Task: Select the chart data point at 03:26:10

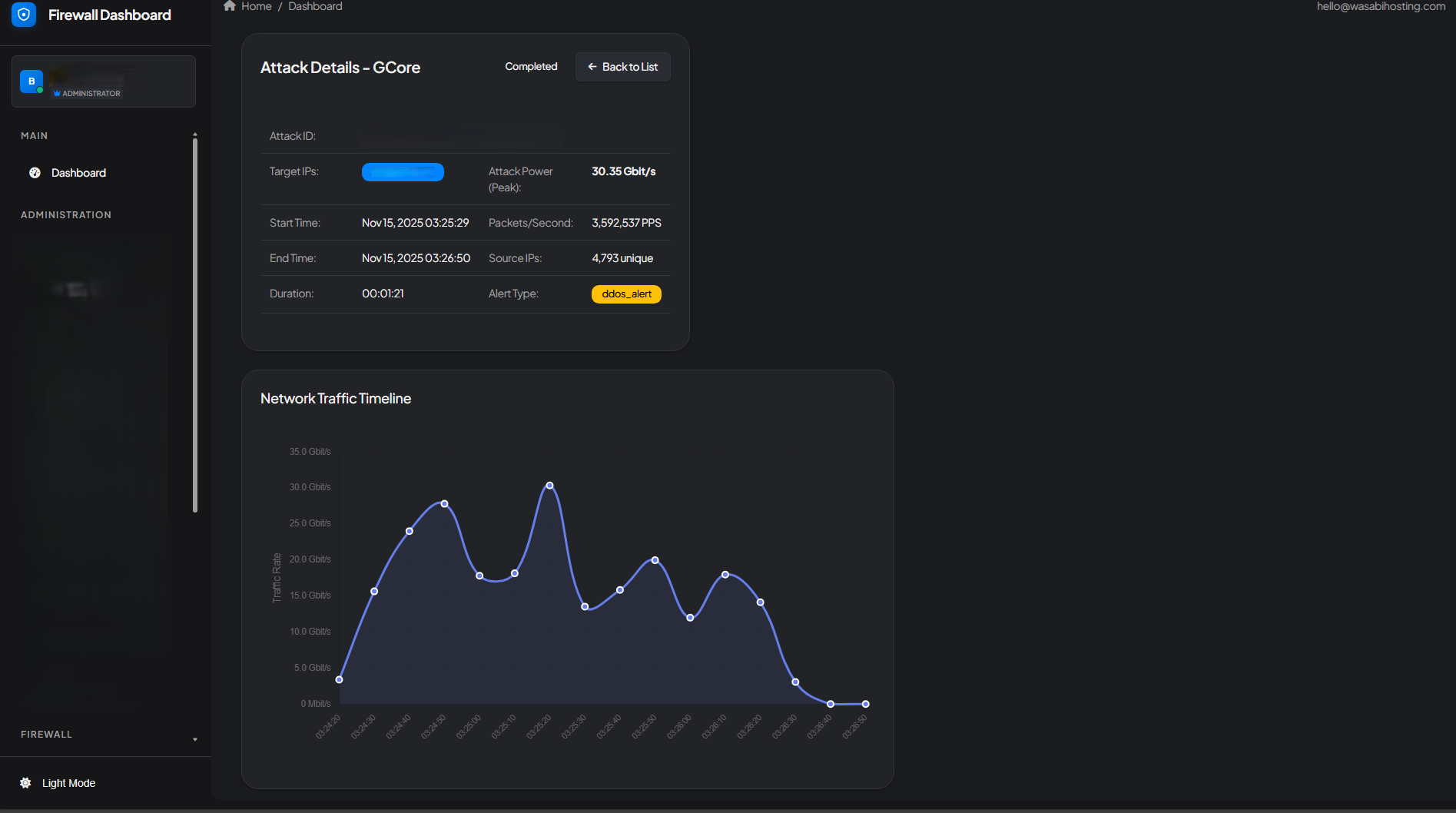Action: click(725, 575)
